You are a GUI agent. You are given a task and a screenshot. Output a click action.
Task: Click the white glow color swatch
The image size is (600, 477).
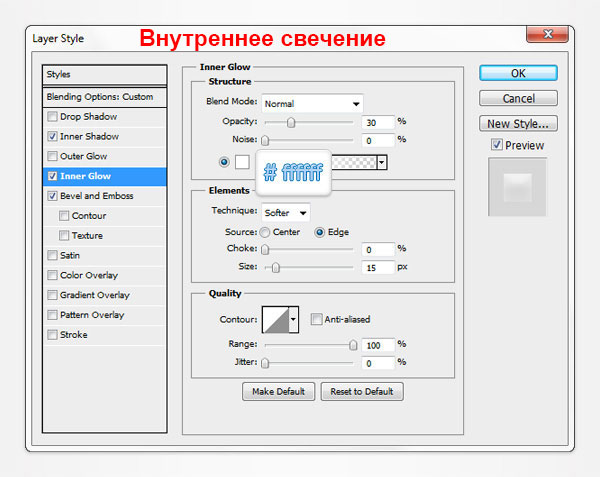point(242,162)
